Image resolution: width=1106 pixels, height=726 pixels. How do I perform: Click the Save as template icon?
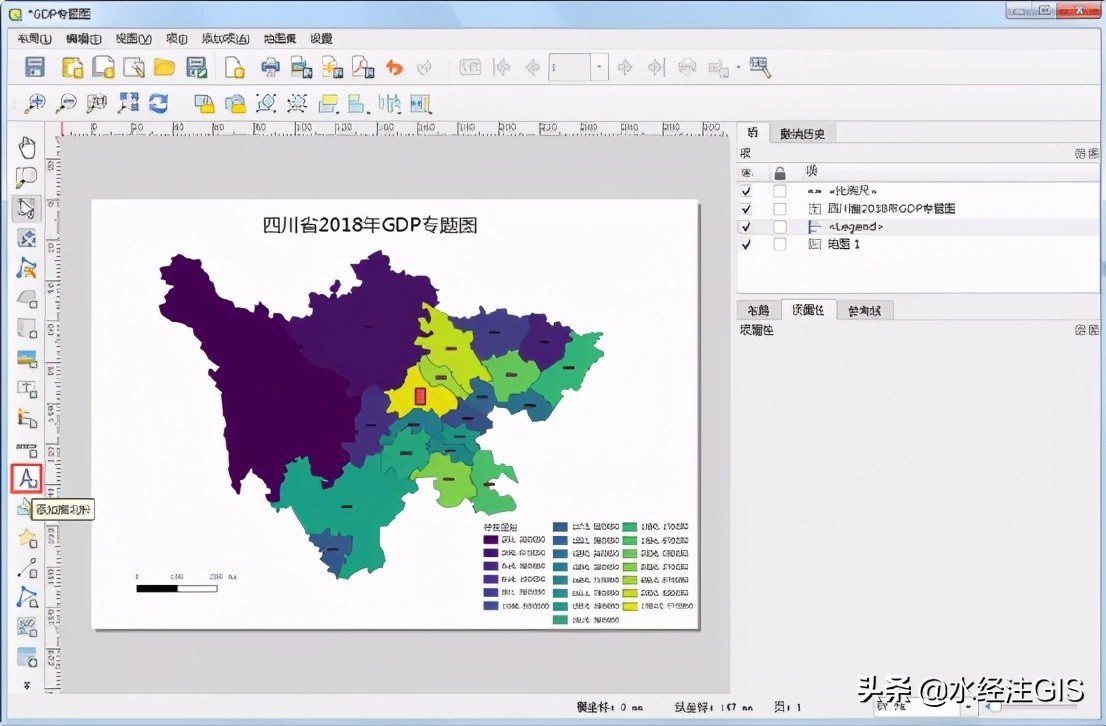(x=196, y=68)
